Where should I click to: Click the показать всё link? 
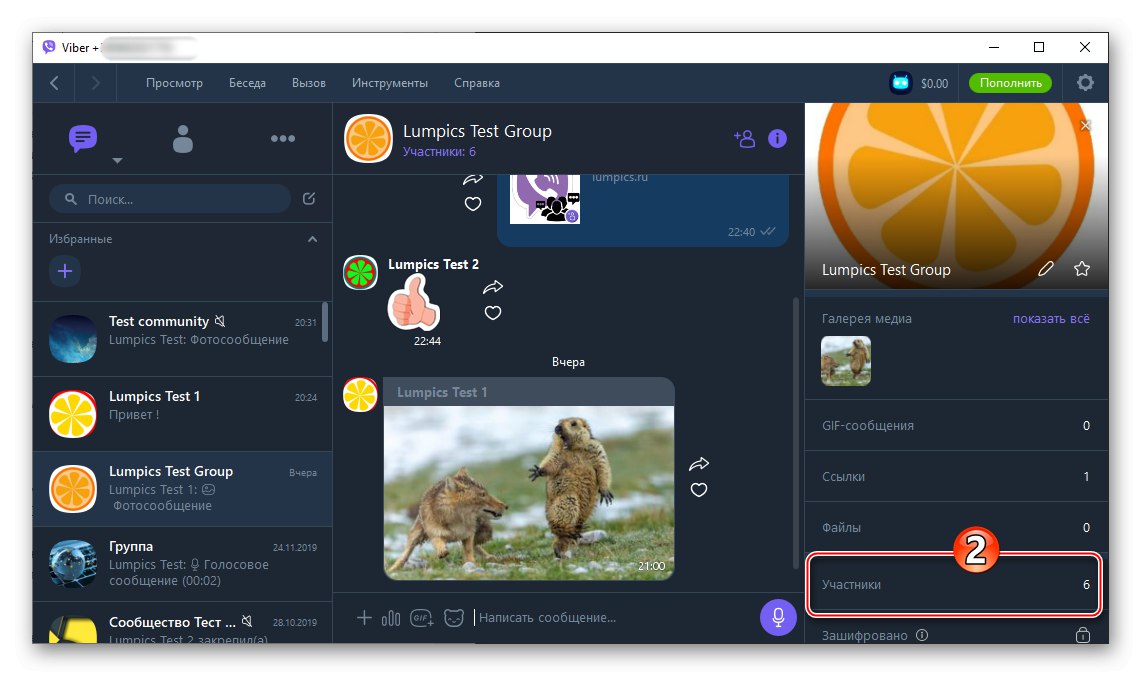tap(1051, 318)
